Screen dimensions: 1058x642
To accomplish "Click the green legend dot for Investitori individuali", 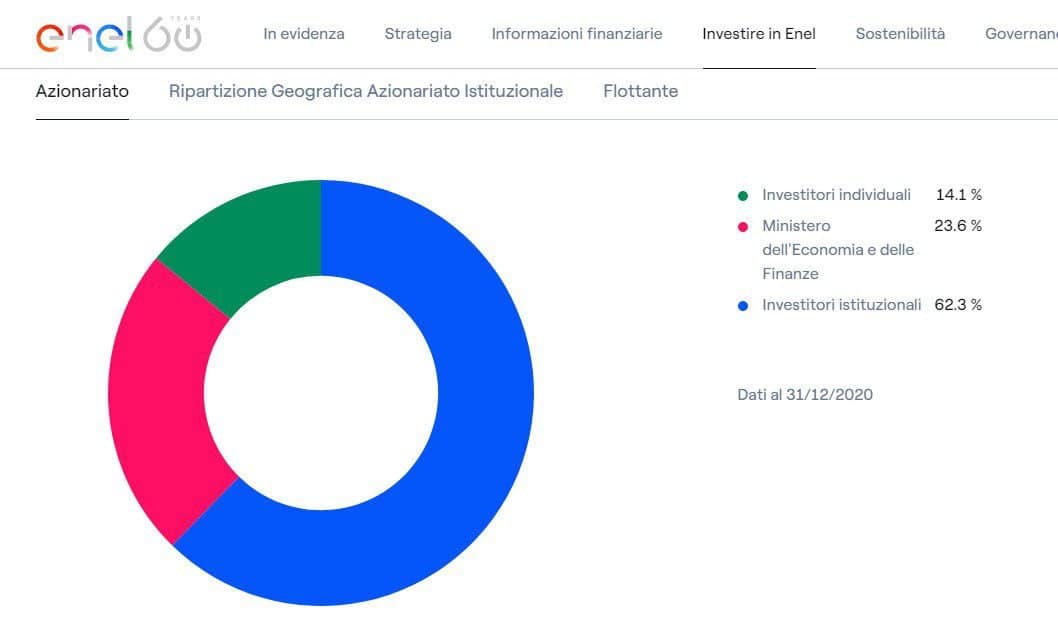I will point(743,196).
